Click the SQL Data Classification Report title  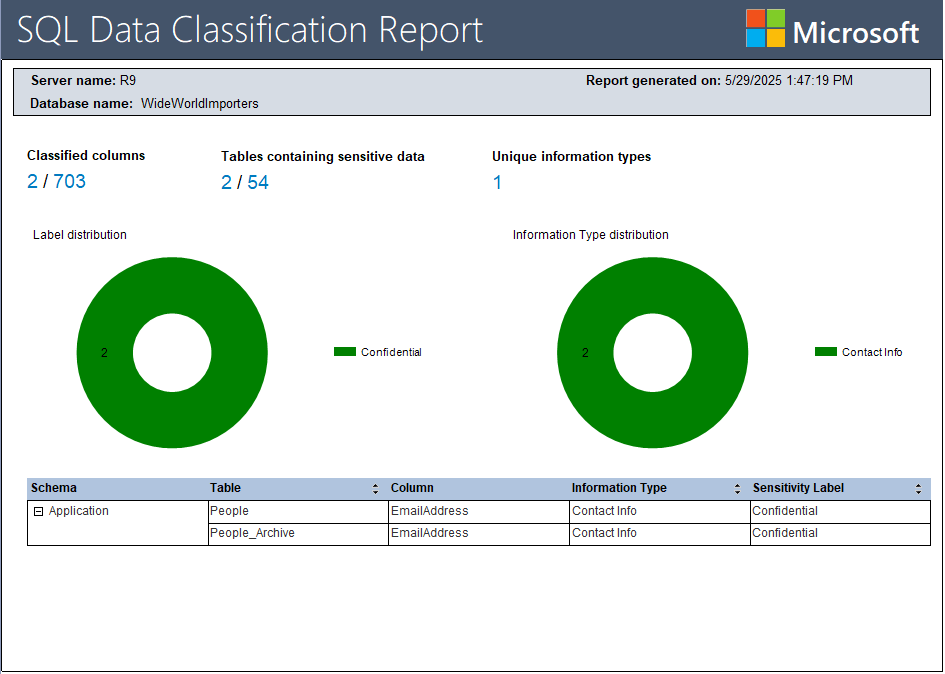250,30
